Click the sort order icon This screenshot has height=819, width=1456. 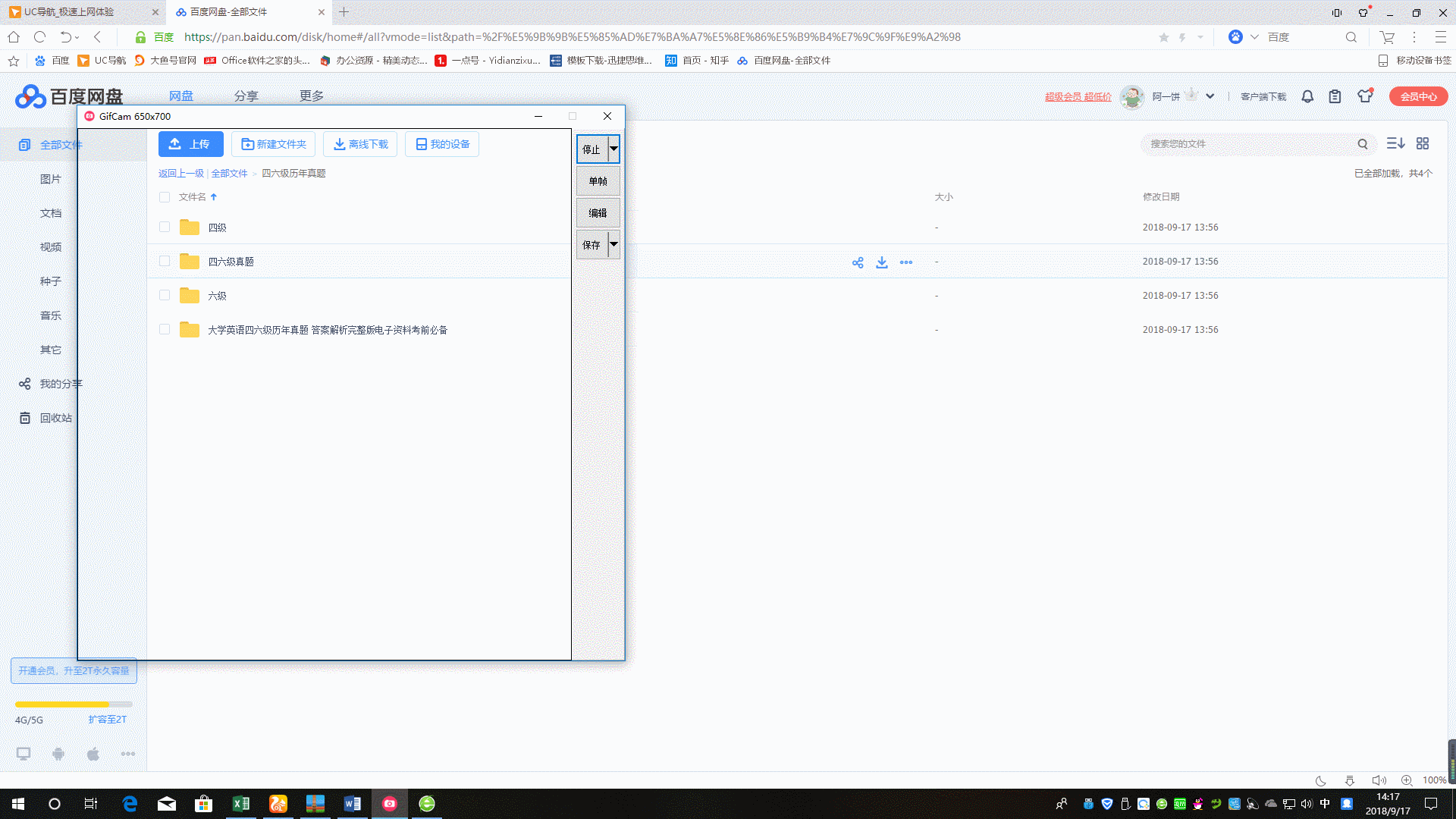coord(1395,143)
